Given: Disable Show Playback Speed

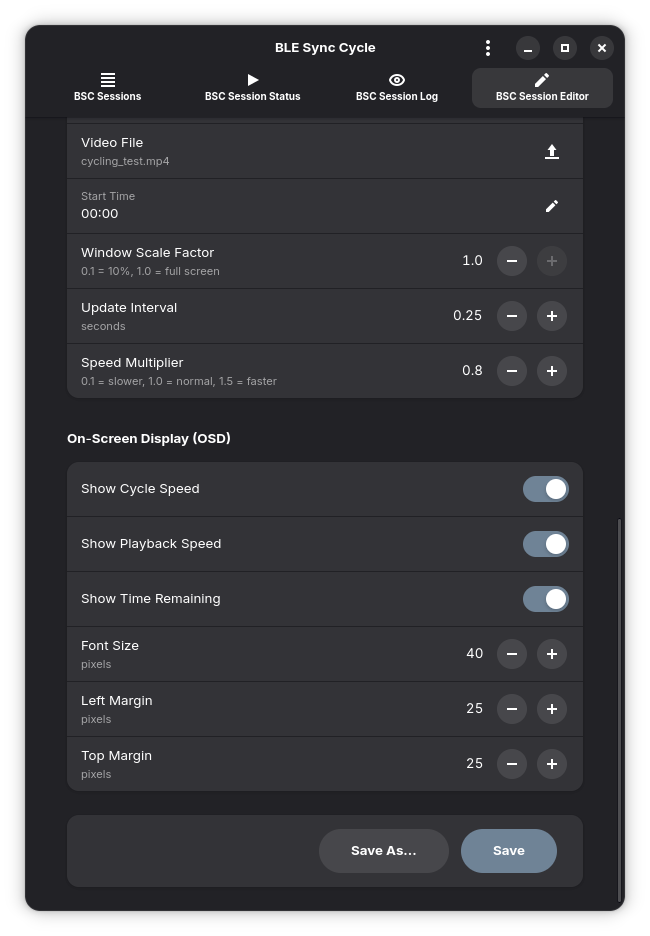Looking at the screenshot, I should tap(545, 543).
